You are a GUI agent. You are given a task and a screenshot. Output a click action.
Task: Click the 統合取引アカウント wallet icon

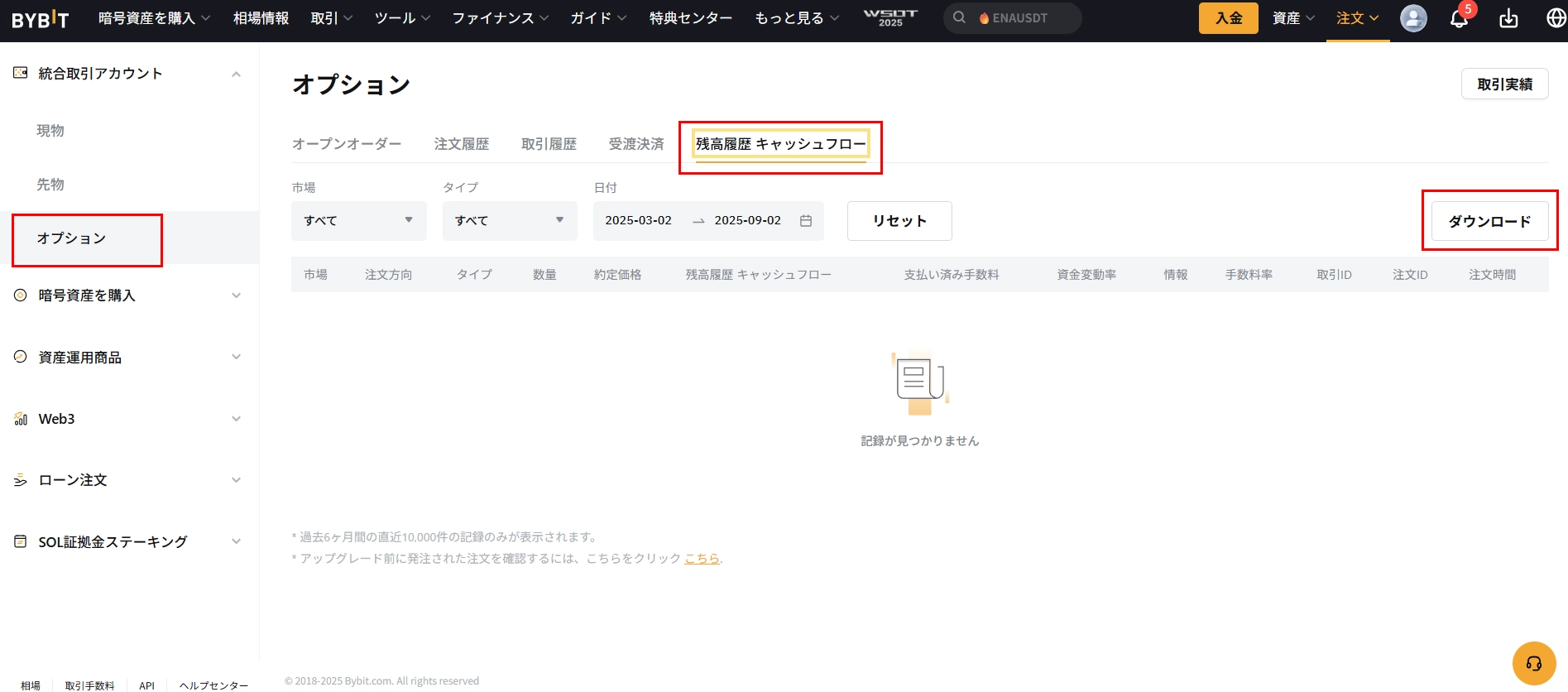(x=21, y=73)
